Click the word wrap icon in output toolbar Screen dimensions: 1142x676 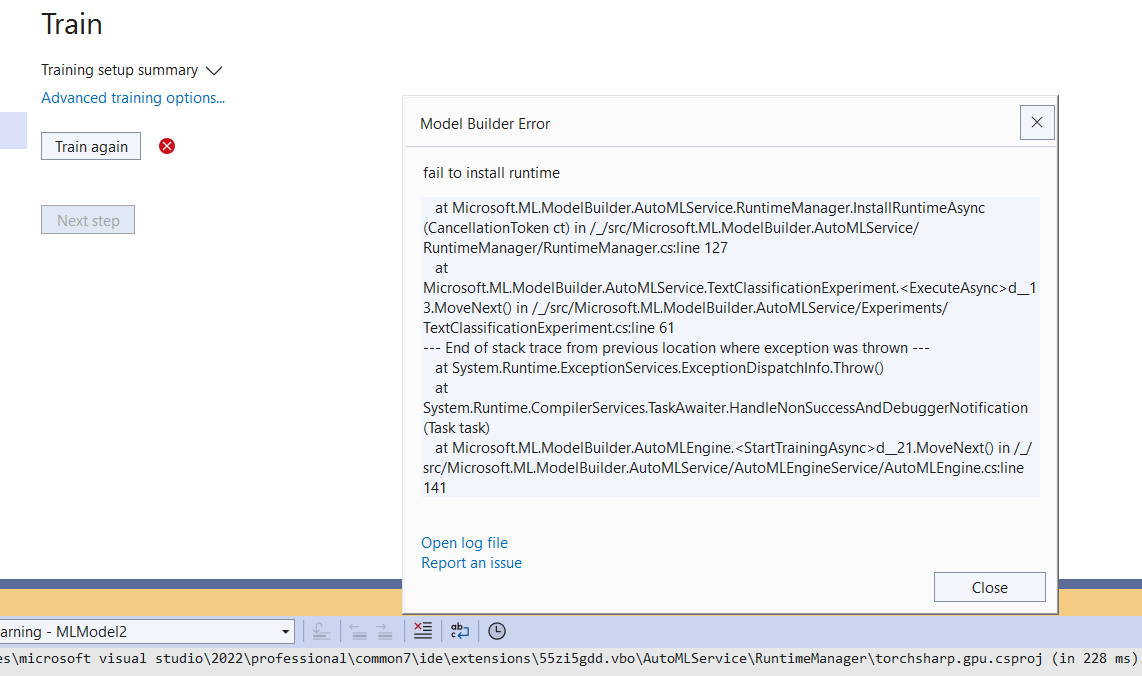tap(459, 631)
